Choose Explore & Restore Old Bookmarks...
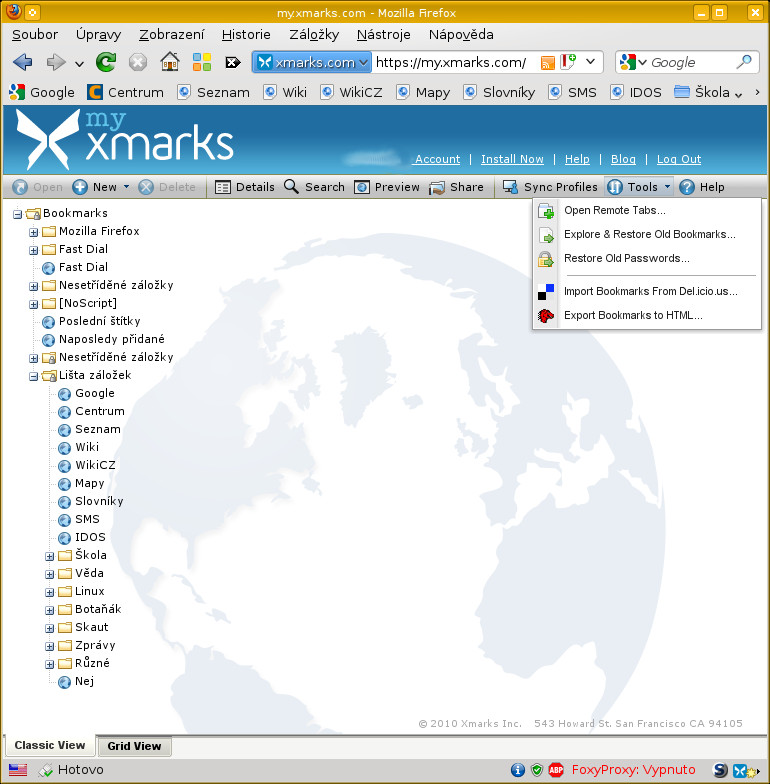770x784 pixels. point(647,234)
